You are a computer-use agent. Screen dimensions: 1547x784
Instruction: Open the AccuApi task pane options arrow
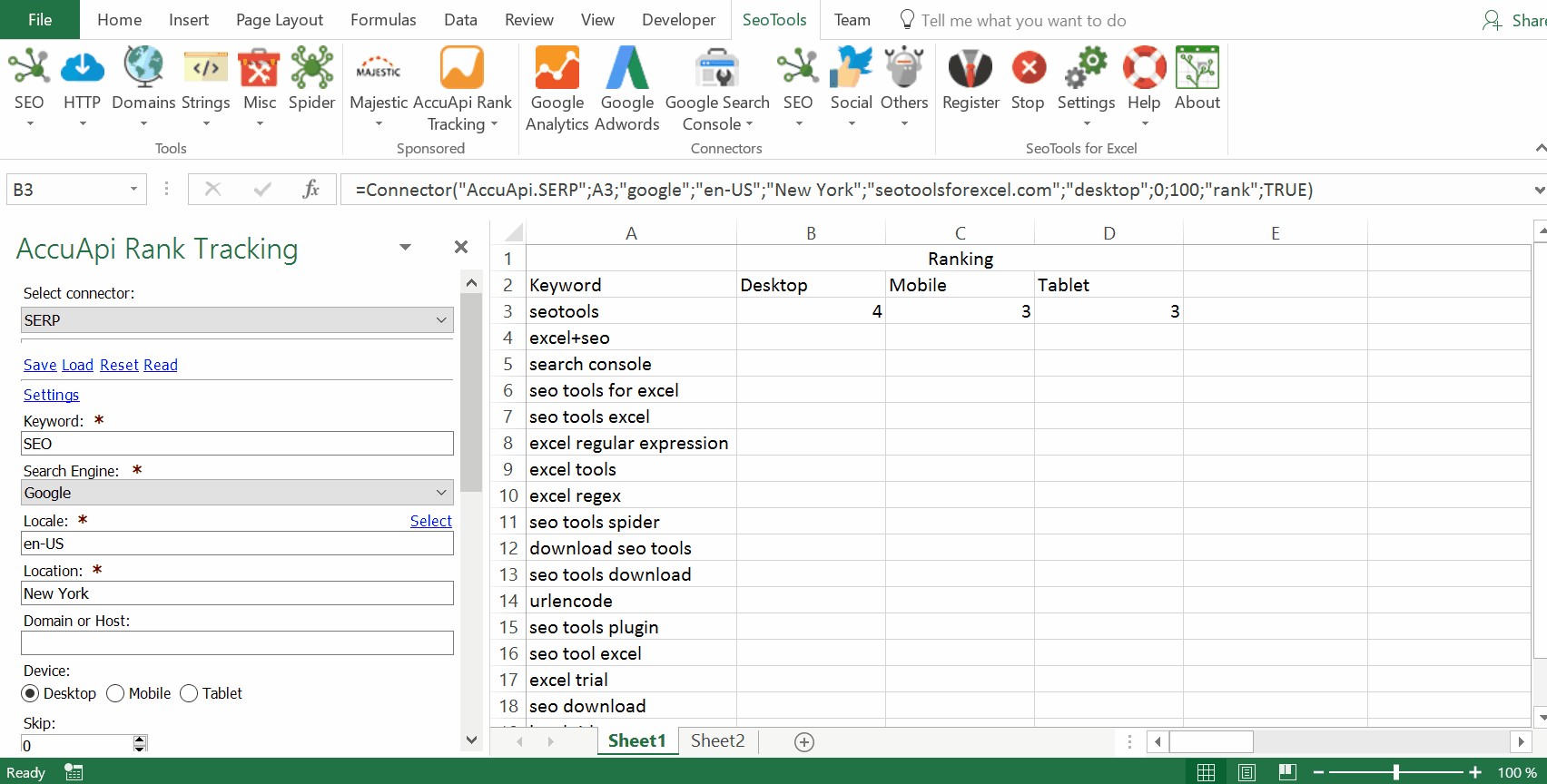point(406,247)
